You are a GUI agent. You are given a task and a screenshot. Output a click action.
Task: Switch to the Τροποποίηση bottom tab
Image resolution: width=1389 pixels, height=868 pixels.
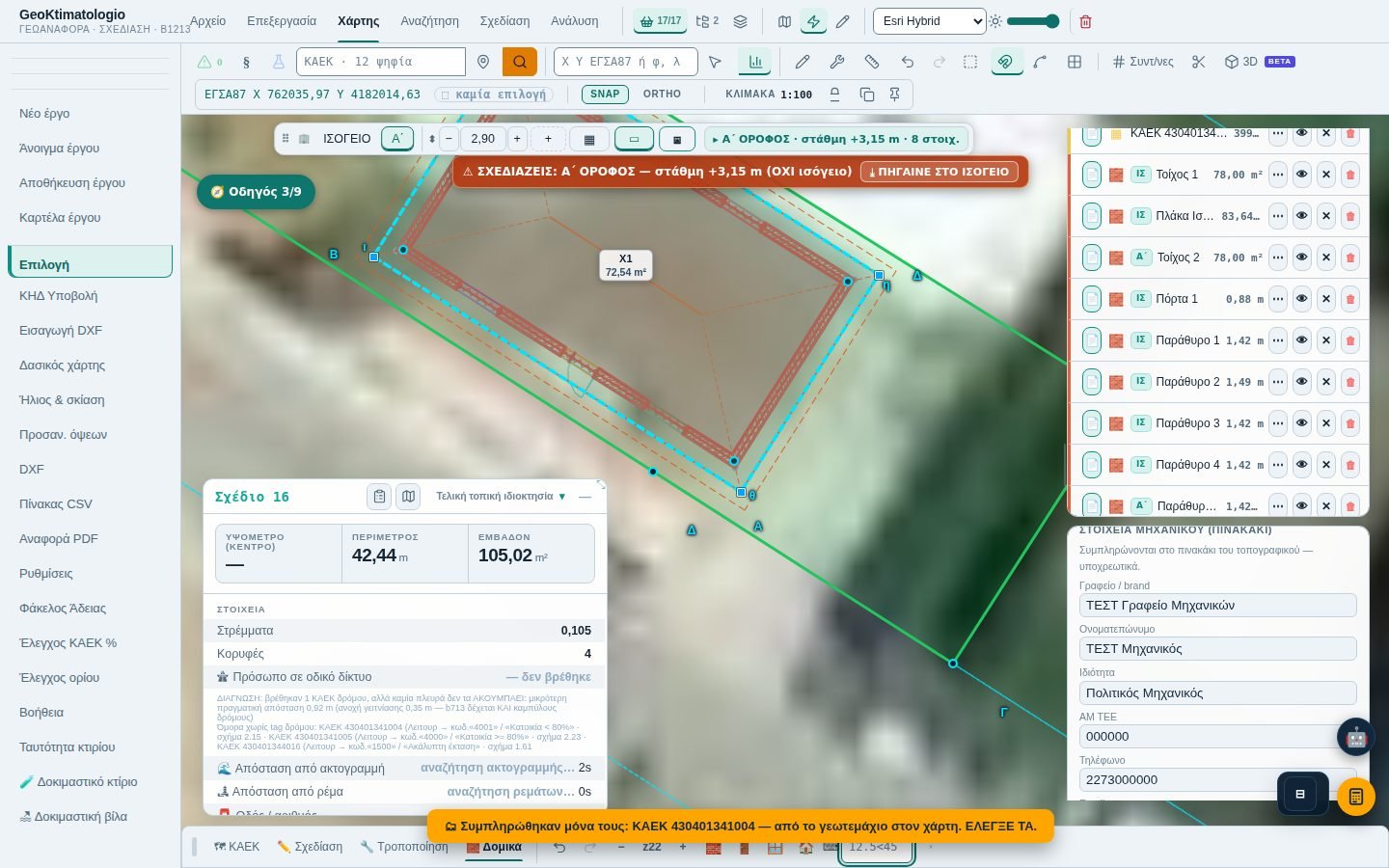(x=404, y=847)
